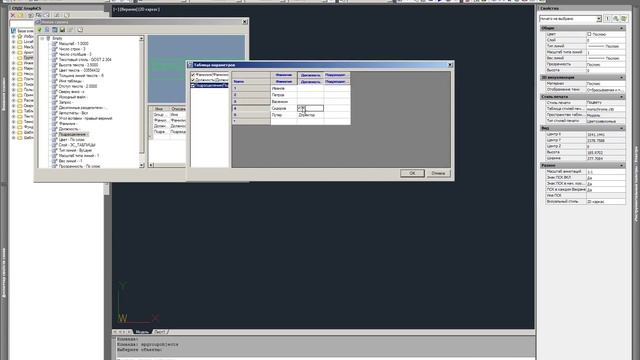Click the down arrow of the table editor tree's vertical scrollbar

pos(142,165)
